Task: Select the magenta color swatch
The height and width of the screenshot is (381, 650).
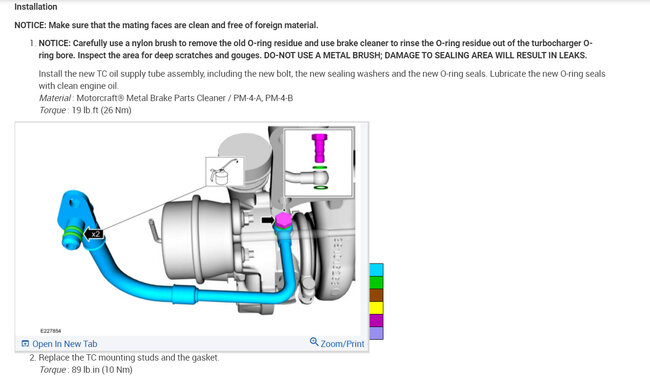Action: [x=376, y=320]
